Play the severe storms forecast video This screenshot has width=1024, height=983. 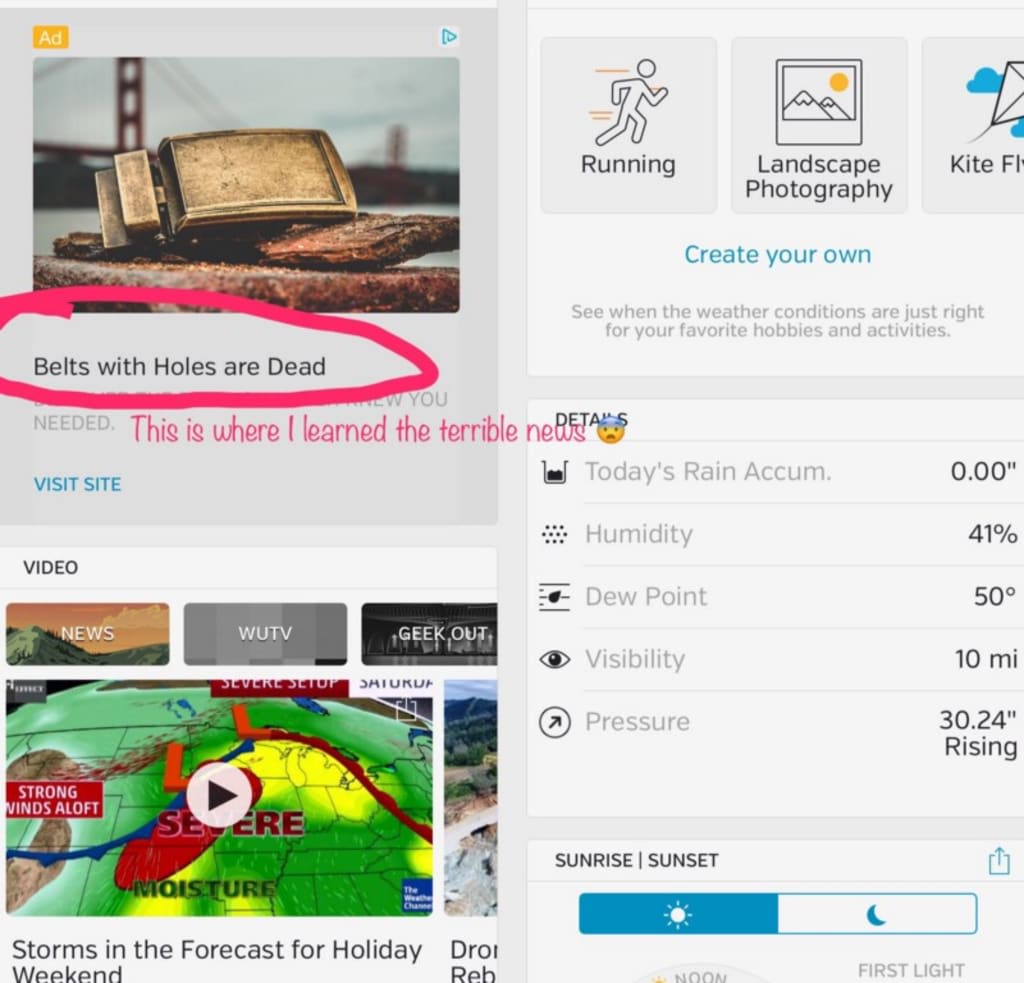pyautogui.click(x=219, y=796)
